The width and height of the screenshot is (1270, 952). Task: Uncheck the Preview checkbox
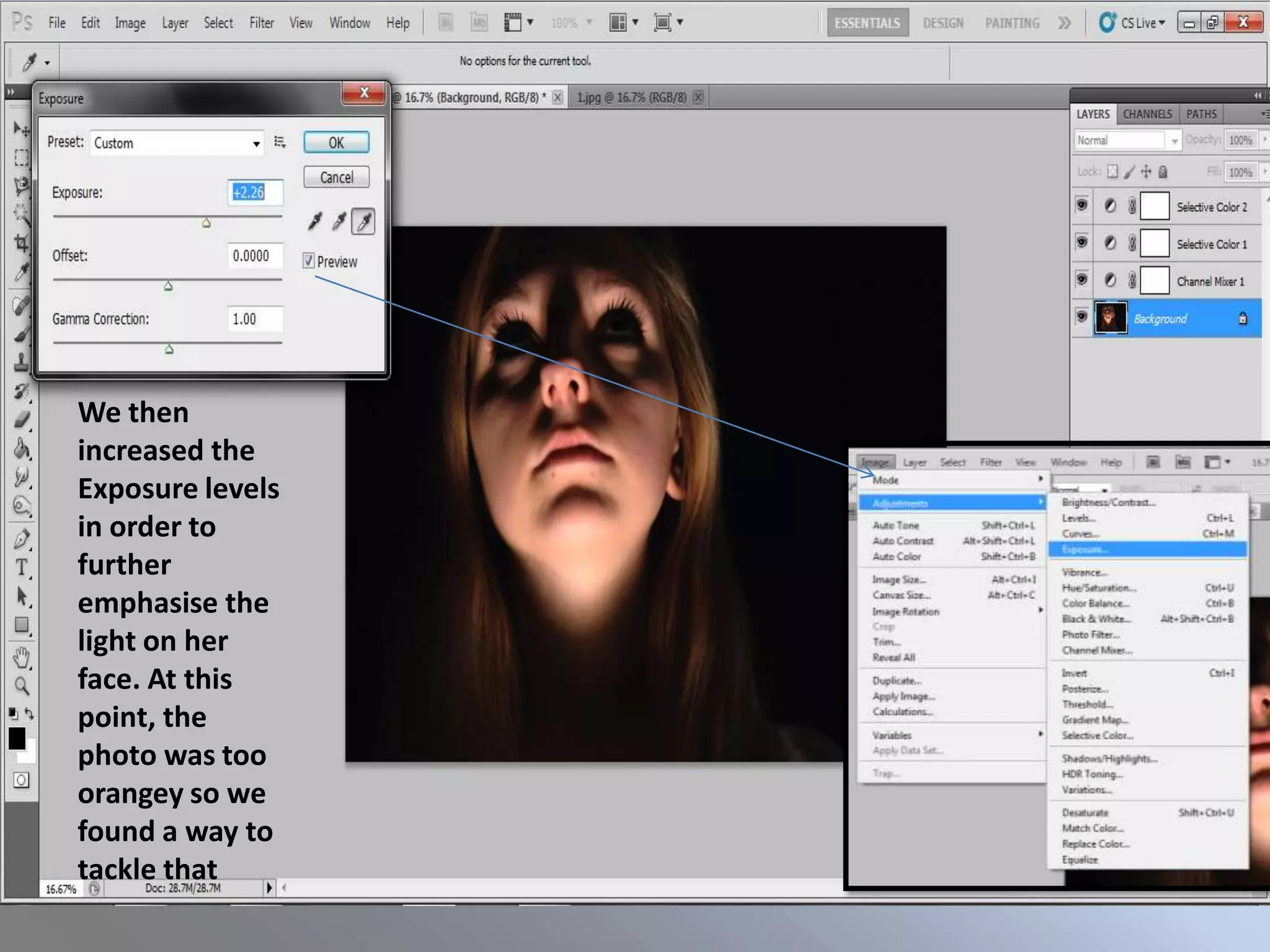pos(309,261)
